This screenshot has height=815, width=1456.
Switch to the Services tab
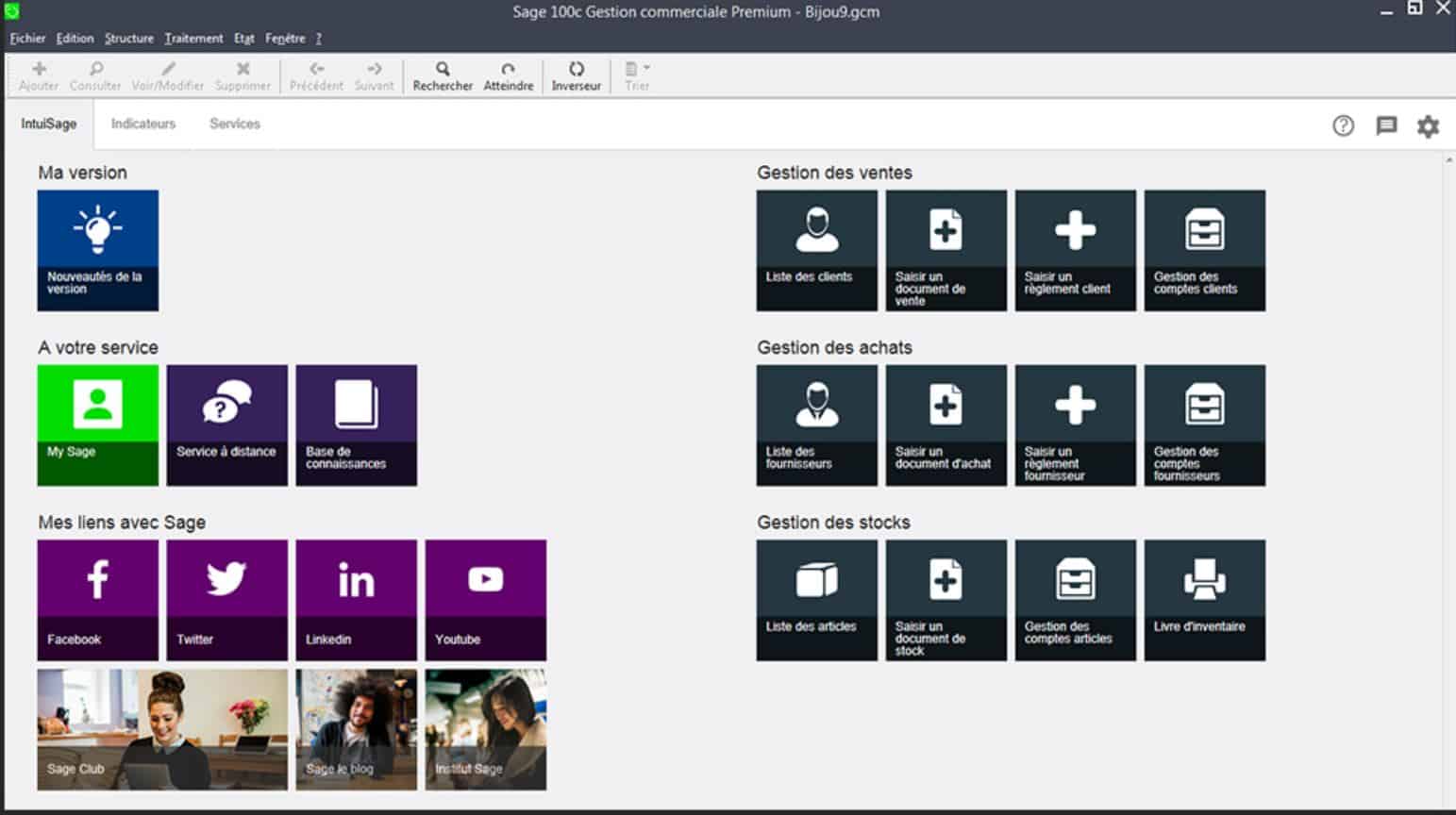pyautogui.click(x=233, y=124)
